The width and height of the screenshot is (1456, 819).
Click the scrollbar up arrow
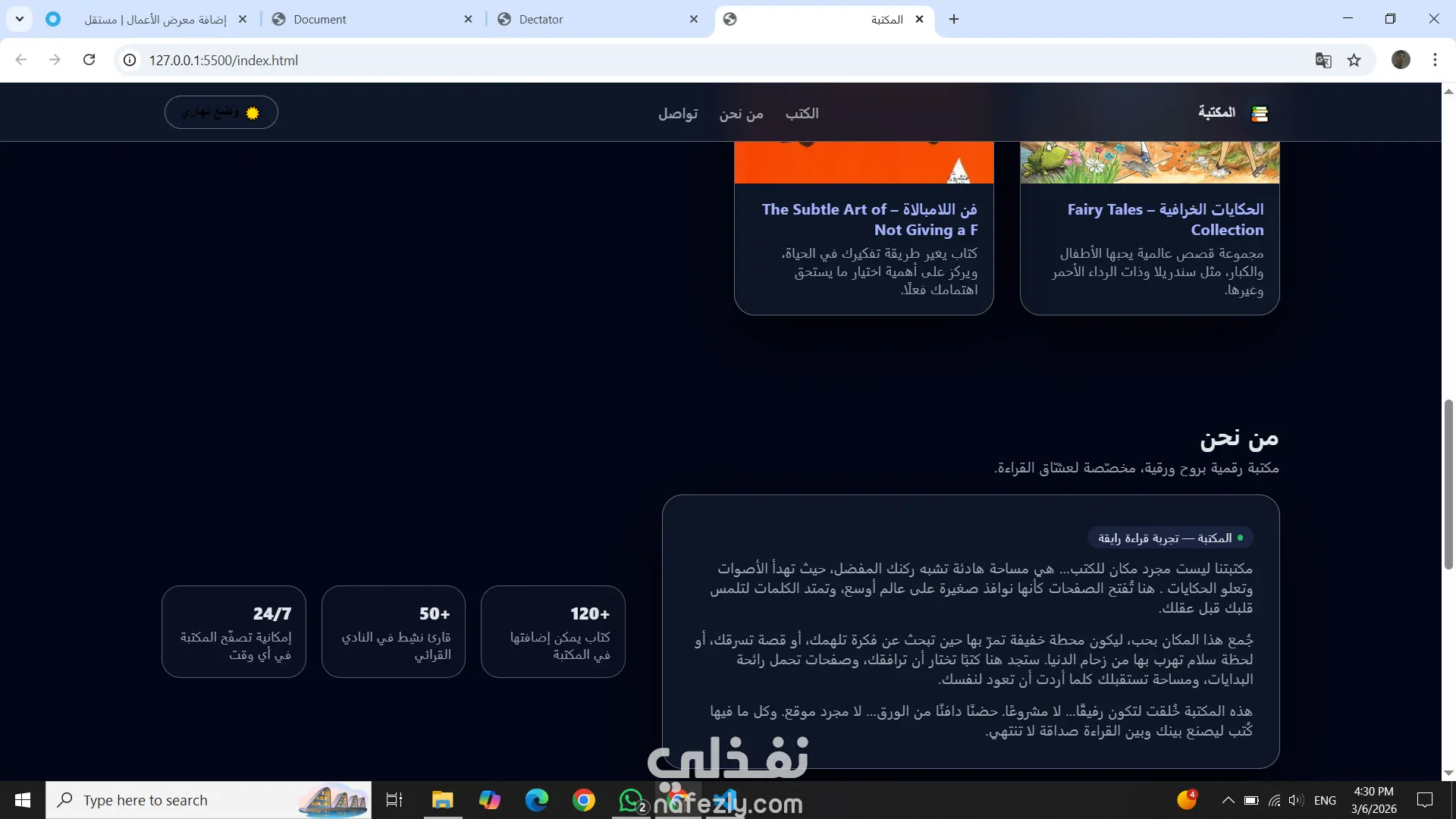click(1448, 91)
